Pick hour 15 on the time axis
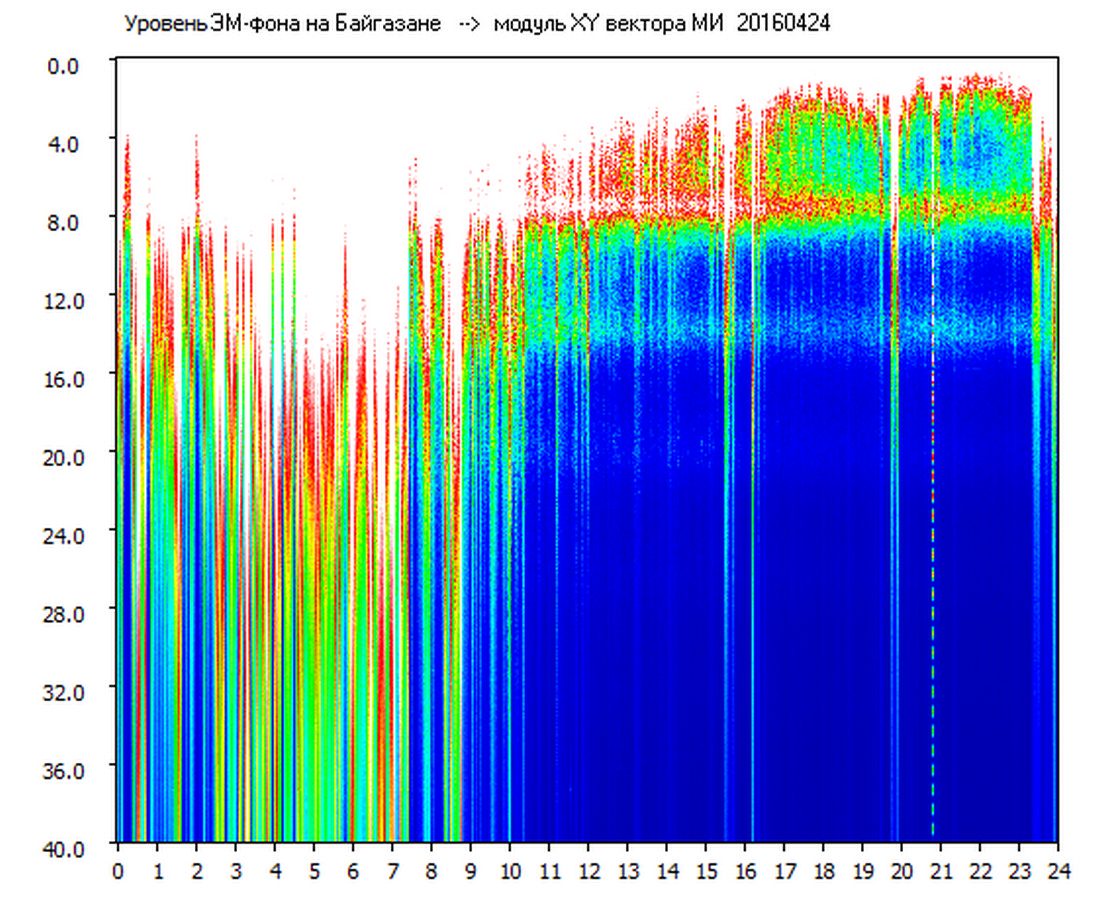The height and width of the screenshot is (900, 1096). pyautogui.click(x=705, y=872)
